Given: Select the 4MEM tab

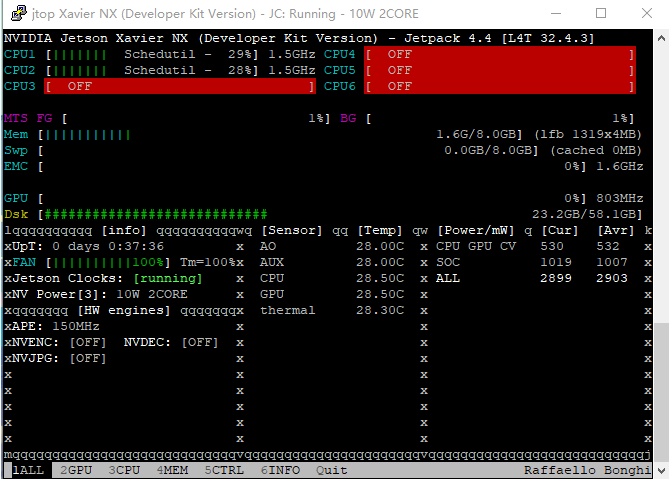Looking at the screenshot, I should pos(172,470).
